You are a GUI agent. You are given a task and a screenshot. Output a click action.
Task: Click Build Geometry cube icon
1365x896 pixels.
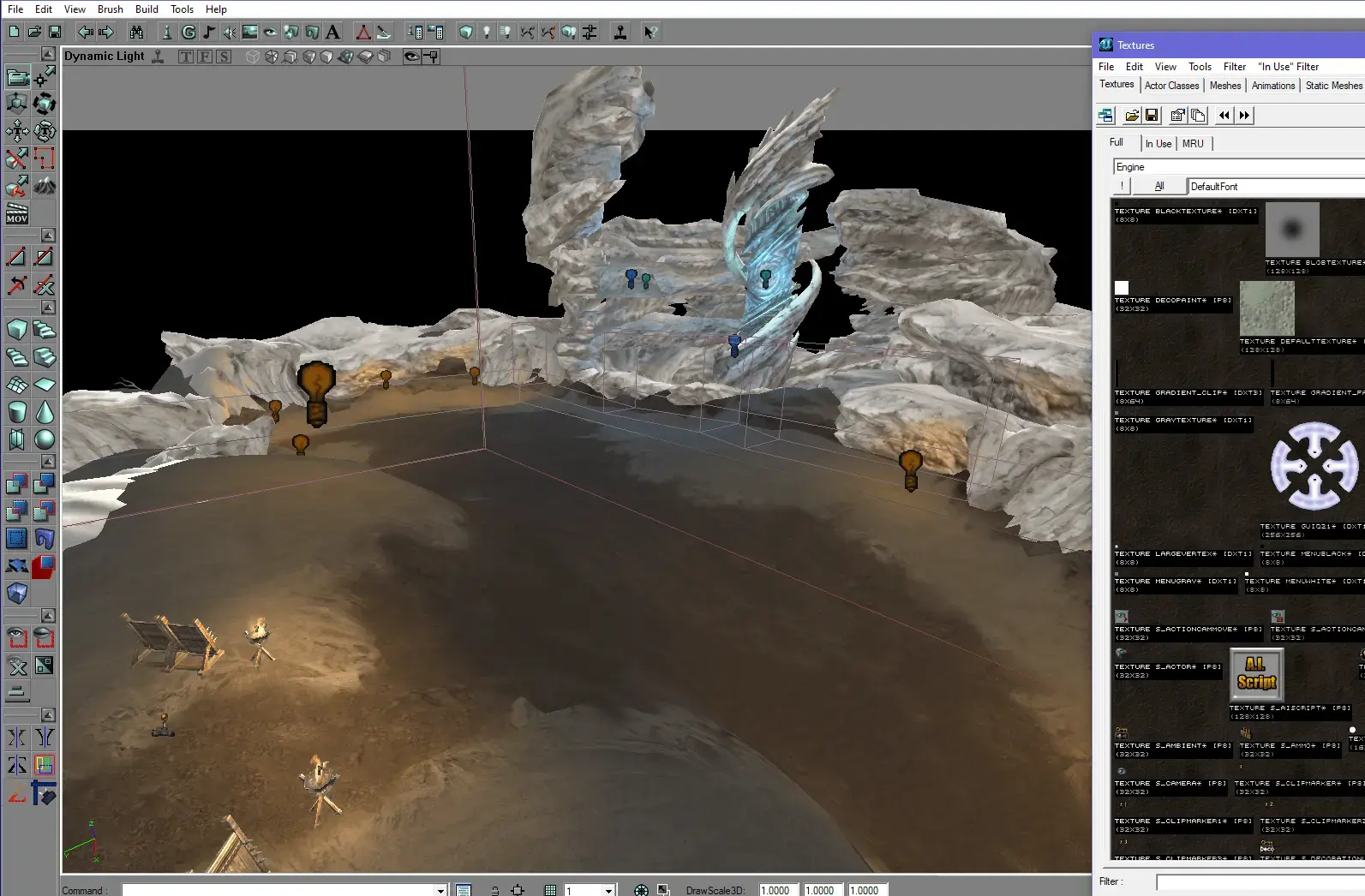[x=465, y=33]
